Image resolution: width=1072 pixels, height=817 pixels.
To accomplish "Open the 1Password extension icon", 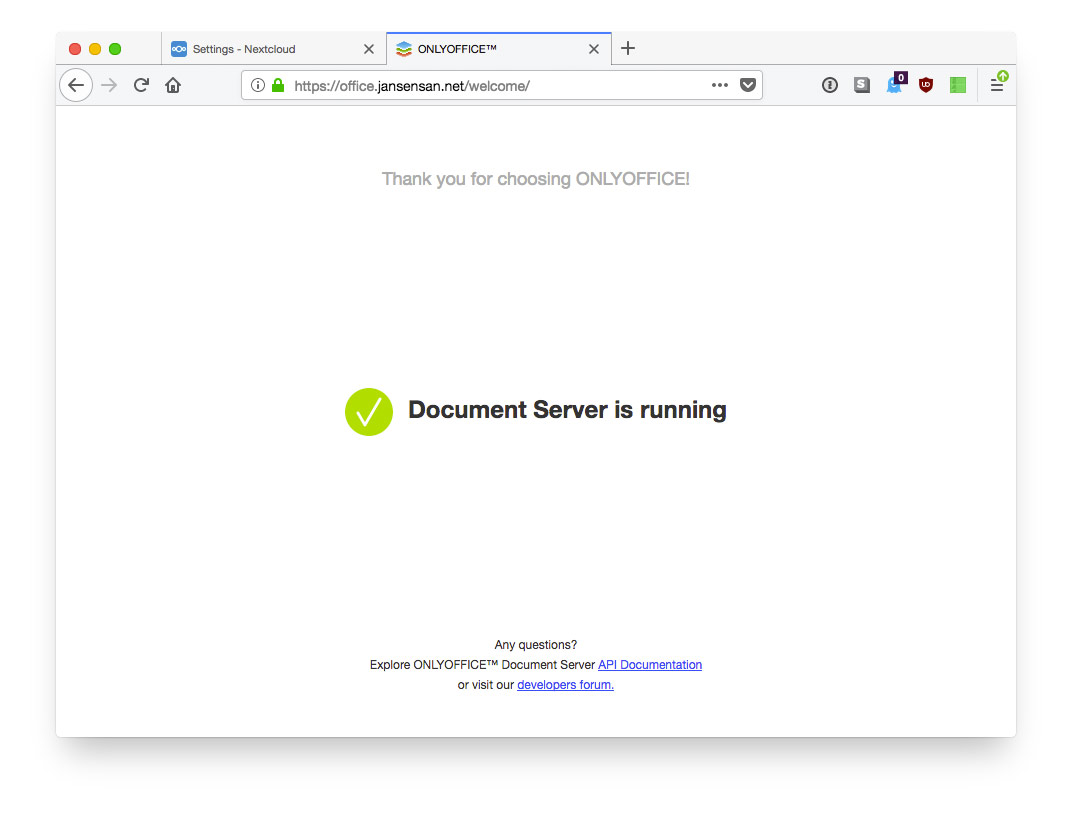I will 829,85.
